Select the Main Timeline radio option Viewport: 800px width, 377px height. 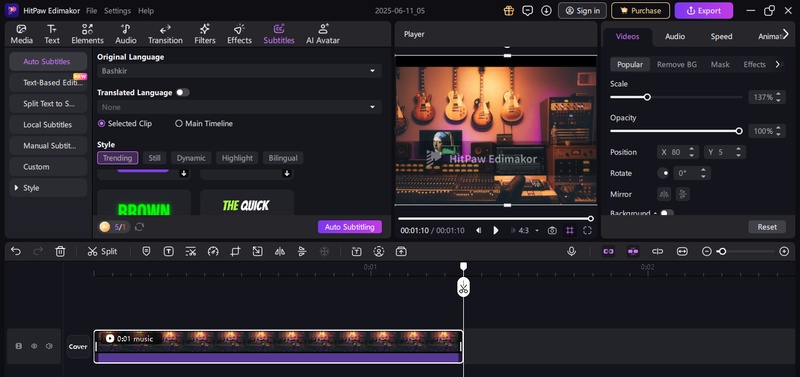tap(204, 123)
